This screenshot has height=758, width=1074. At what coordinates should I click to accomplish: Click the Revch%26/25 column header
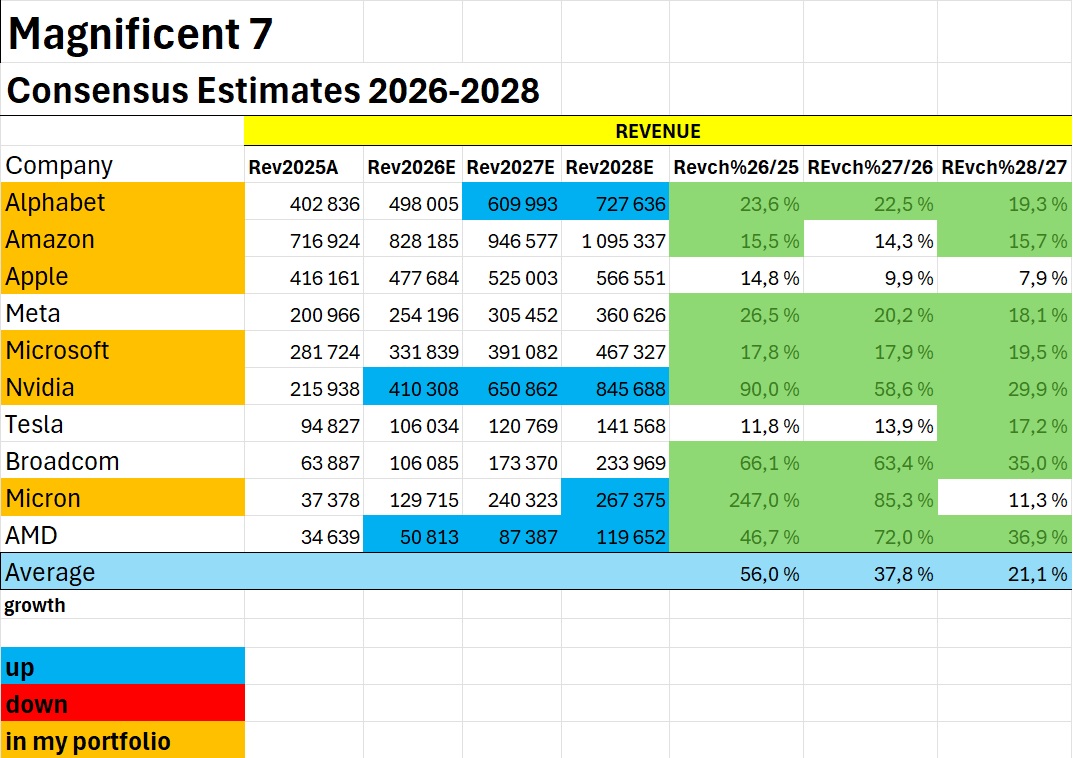click(736, 165)
